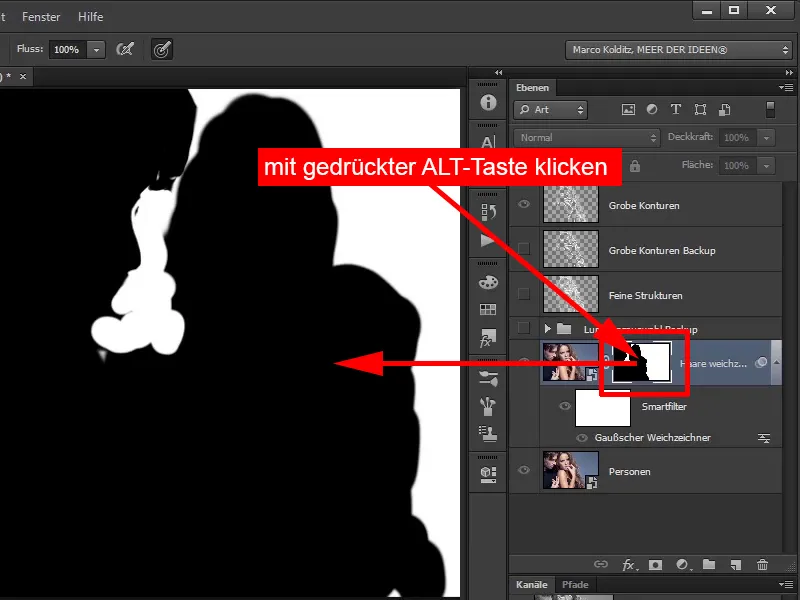Add layer mask using bottom panel icon
The width and height of the screenshot is (800, 600).
655,565
